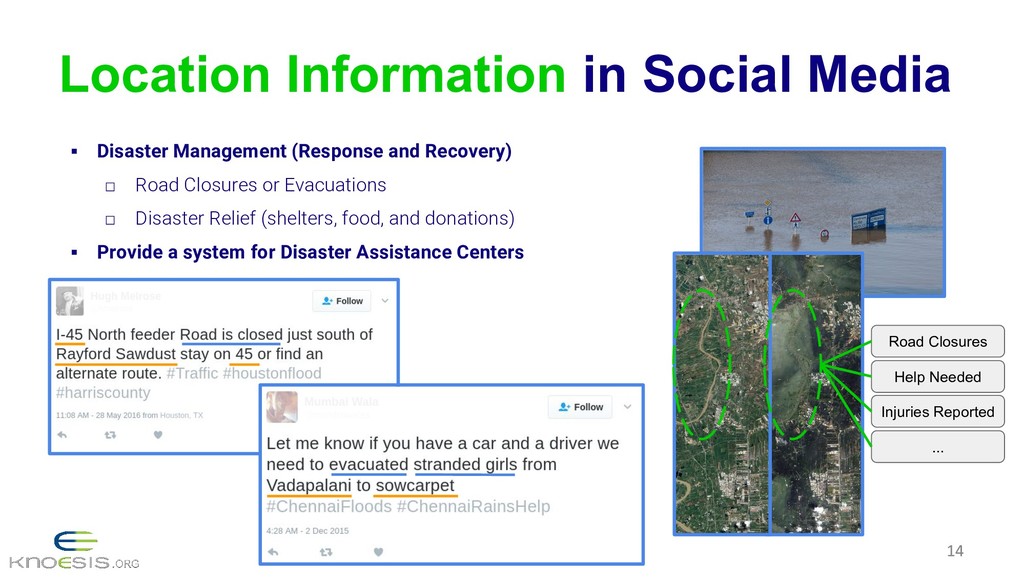Image resolution: width=1024 pixels, height=577 pixels.
Task: Click like heart on I-45 tweet
Action: pyautogui.click(x=158, y=435)
